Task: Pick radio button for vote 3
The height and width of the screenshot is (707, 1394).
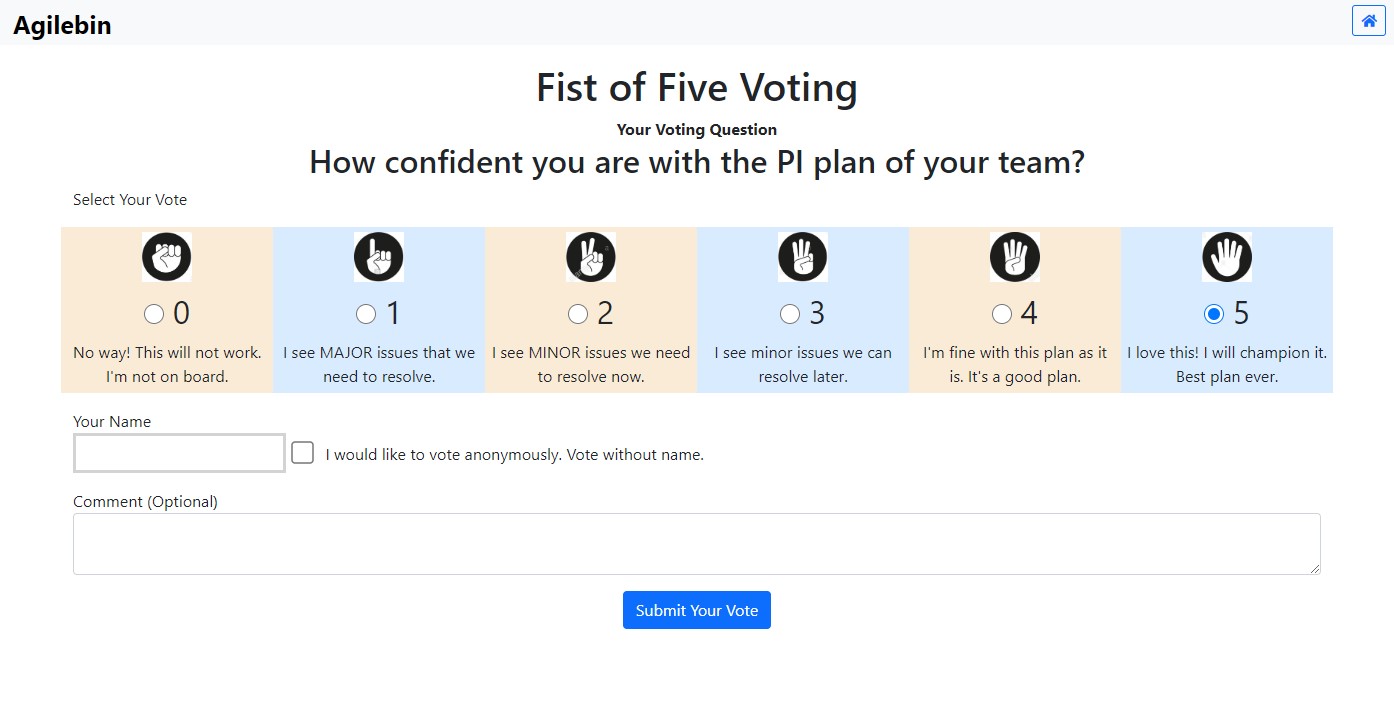Action: click(790, 314)
